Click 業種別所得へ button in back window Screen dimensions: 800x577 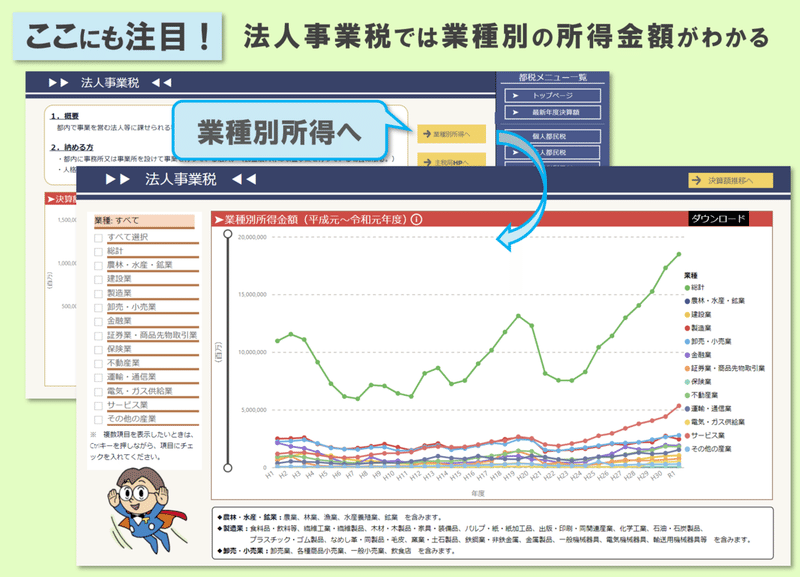click(452, 134)
